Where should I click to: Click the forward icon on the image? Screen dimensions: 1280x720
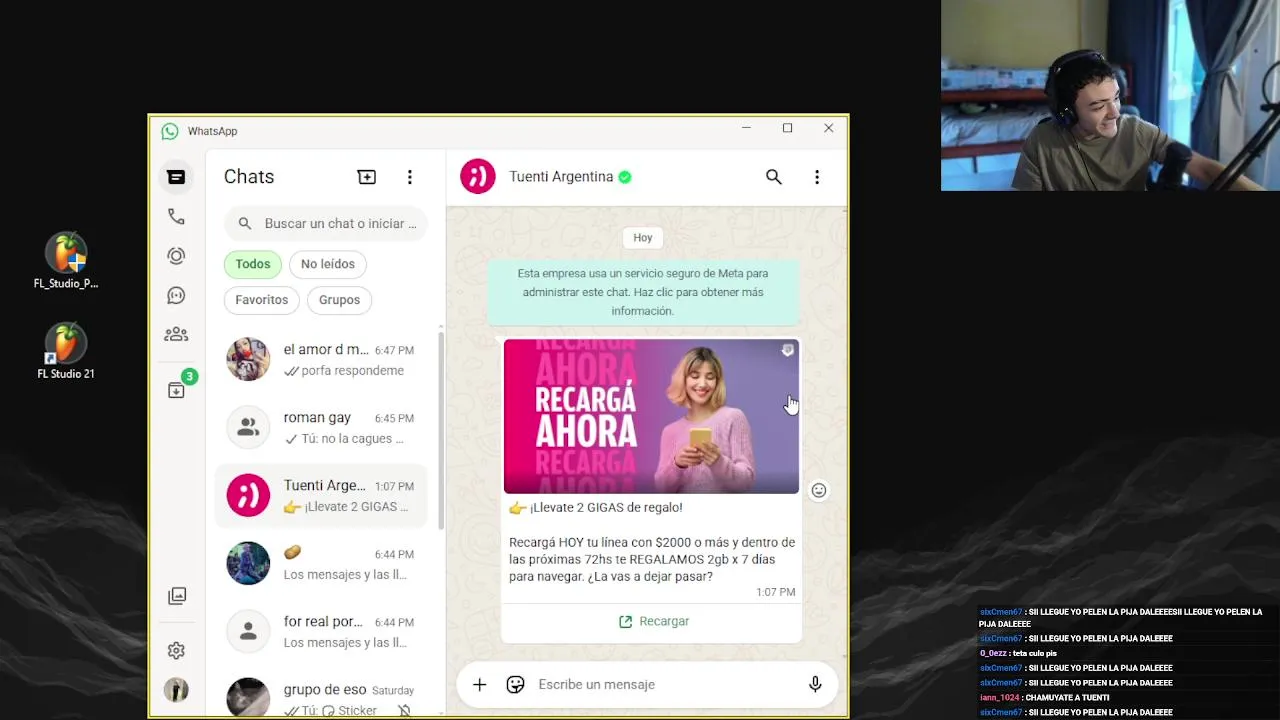click(x=788, y=350)
